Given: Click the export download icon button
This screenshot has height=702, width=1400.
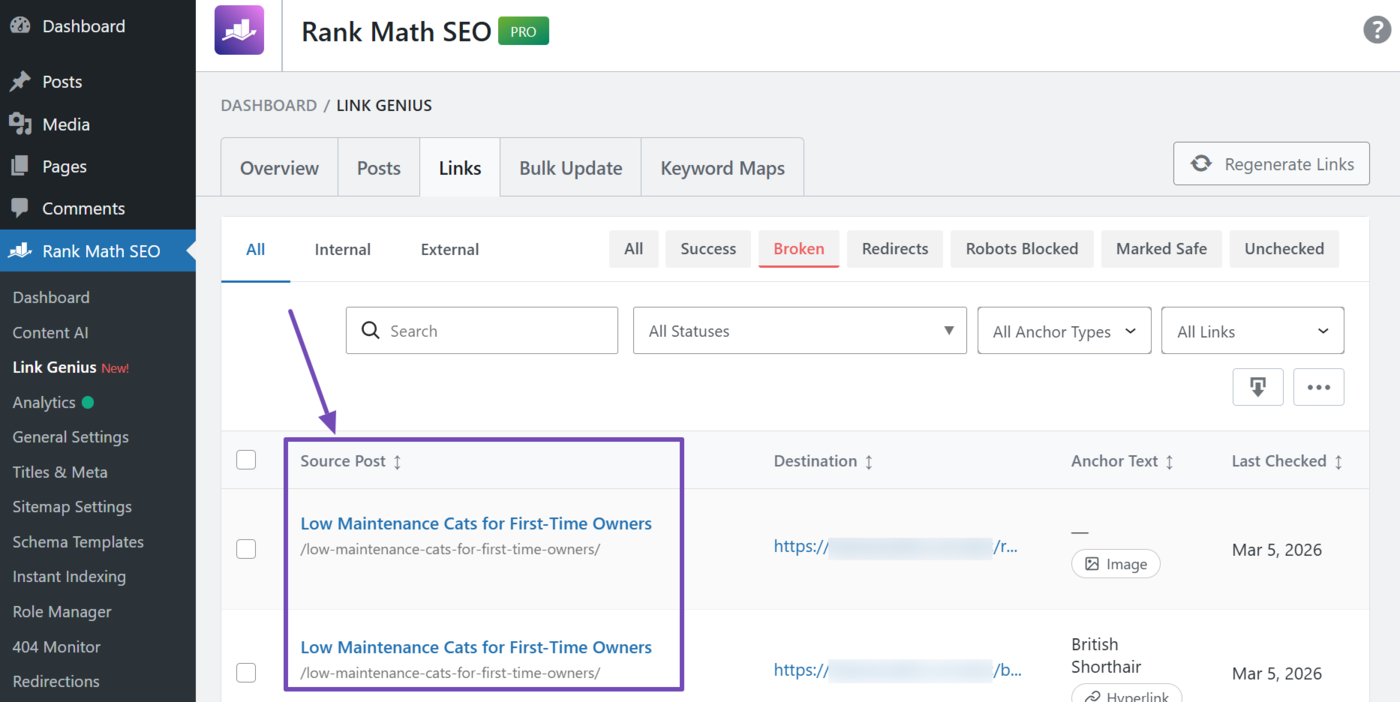Looking at the screenshot, I should [x=1258, y=387].
